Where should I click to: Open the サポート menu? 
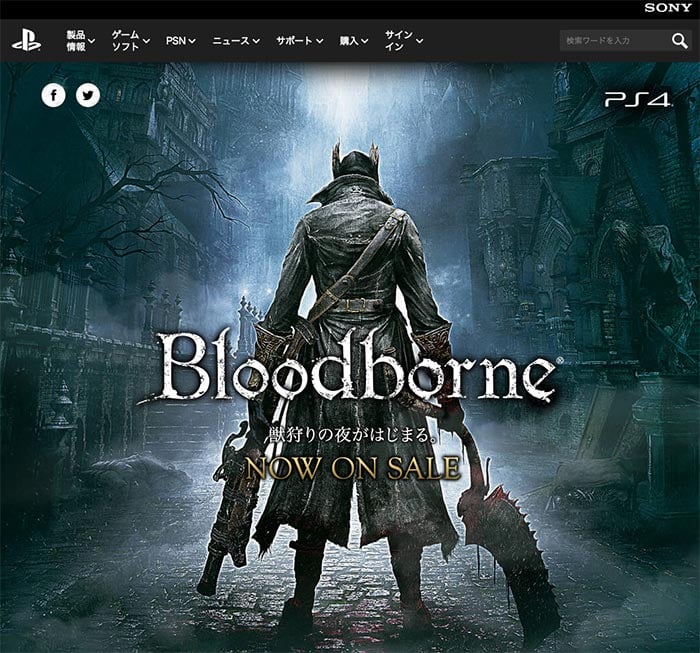300,41
